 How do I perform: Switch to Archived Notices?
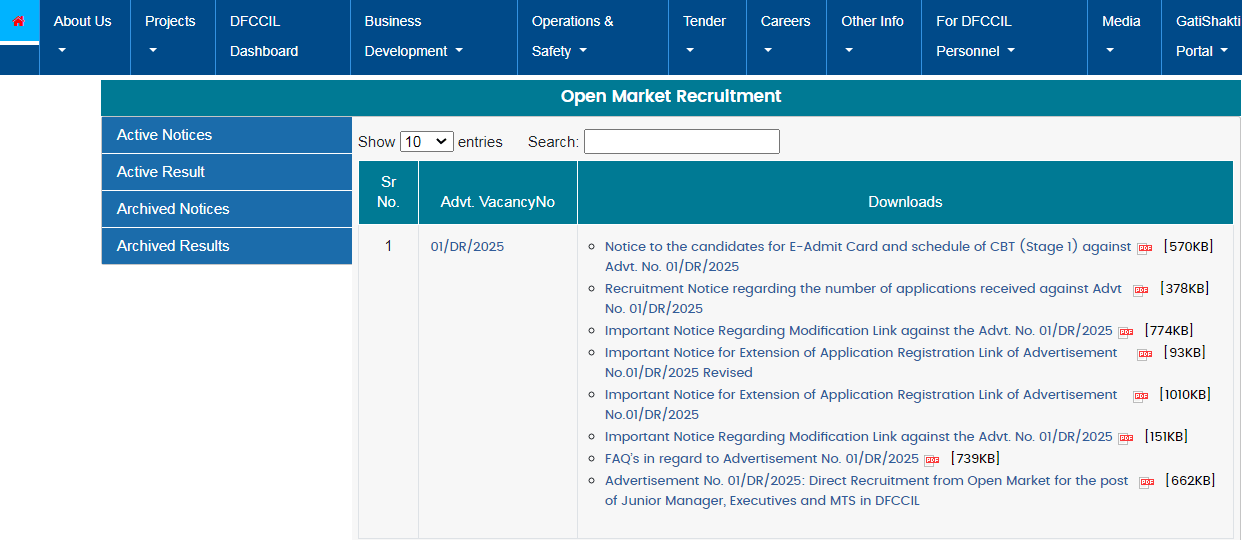click(227, 209)
